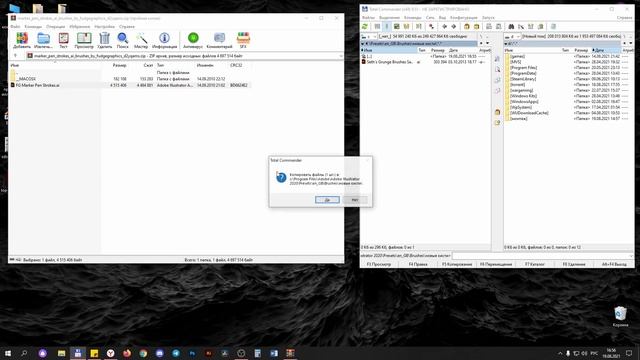Click the Extract to icon in WinRAR

(43, 41)
